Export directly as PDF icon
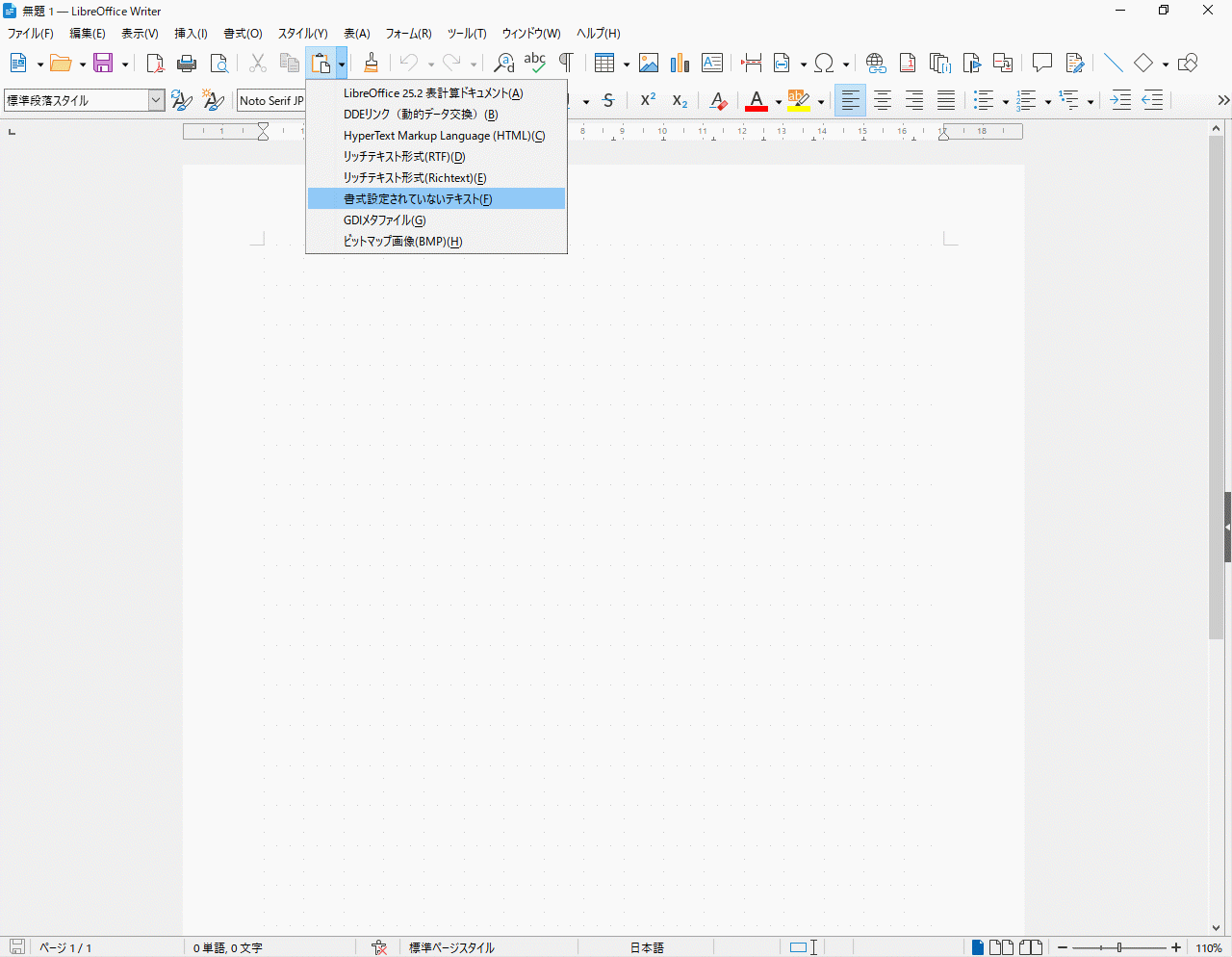 pos(155,64)
